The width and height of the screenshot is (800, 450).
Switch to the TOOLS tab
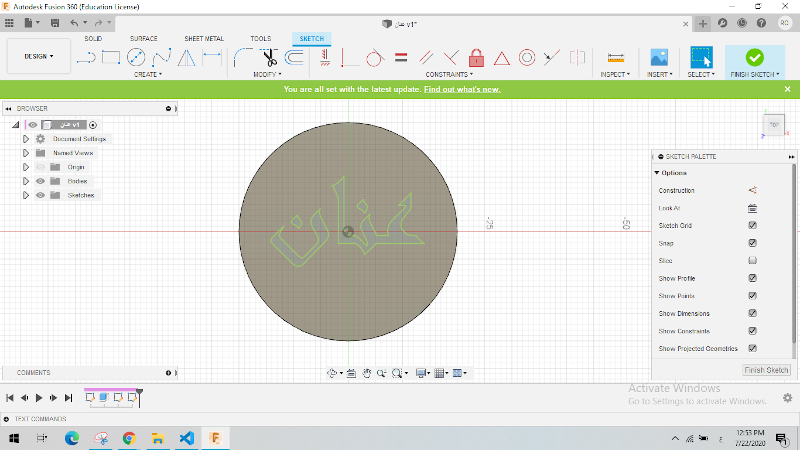261,38
